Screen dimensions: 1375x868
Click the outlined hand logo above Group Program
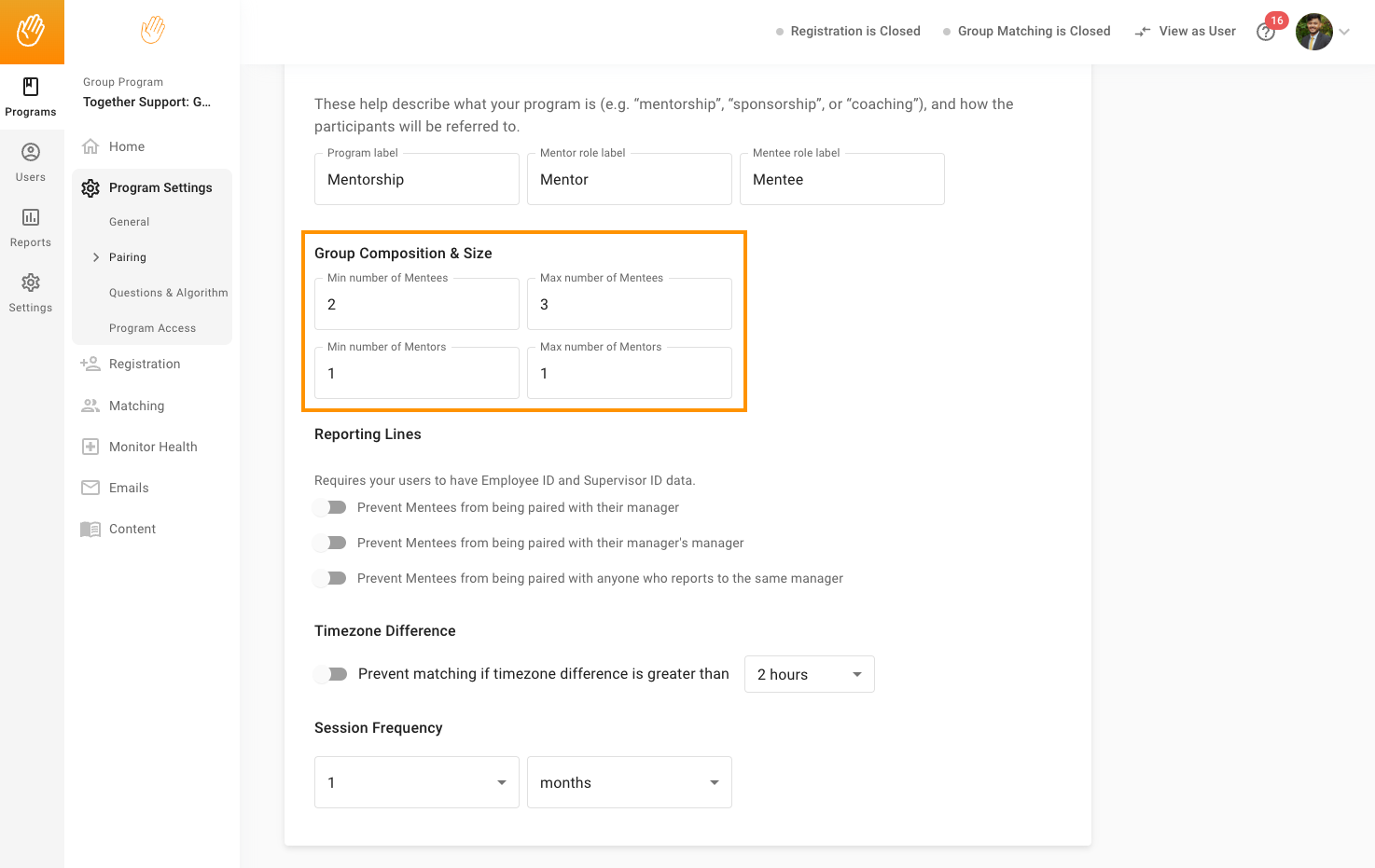pos(153,30)
